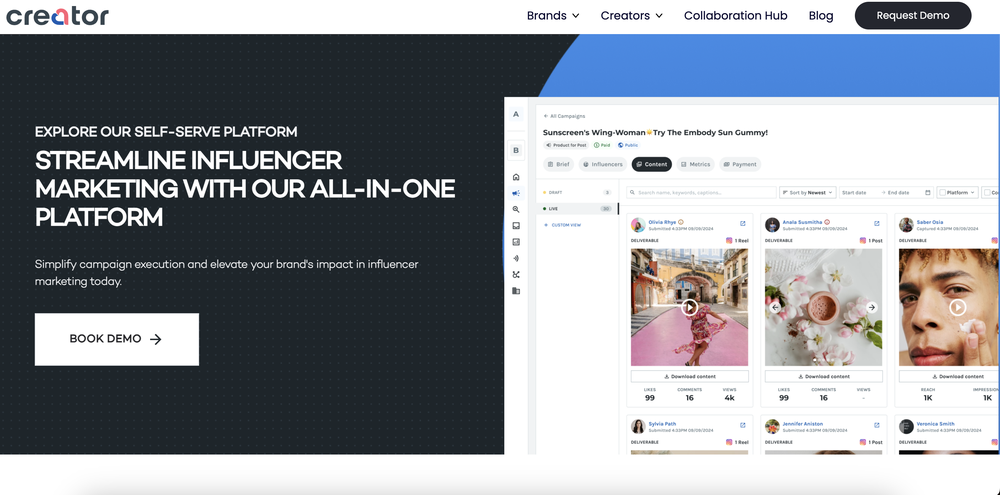Open Sylvia Path's post external link icon
This screenshot has height=495, width=1000.
[x=742, y=425]
